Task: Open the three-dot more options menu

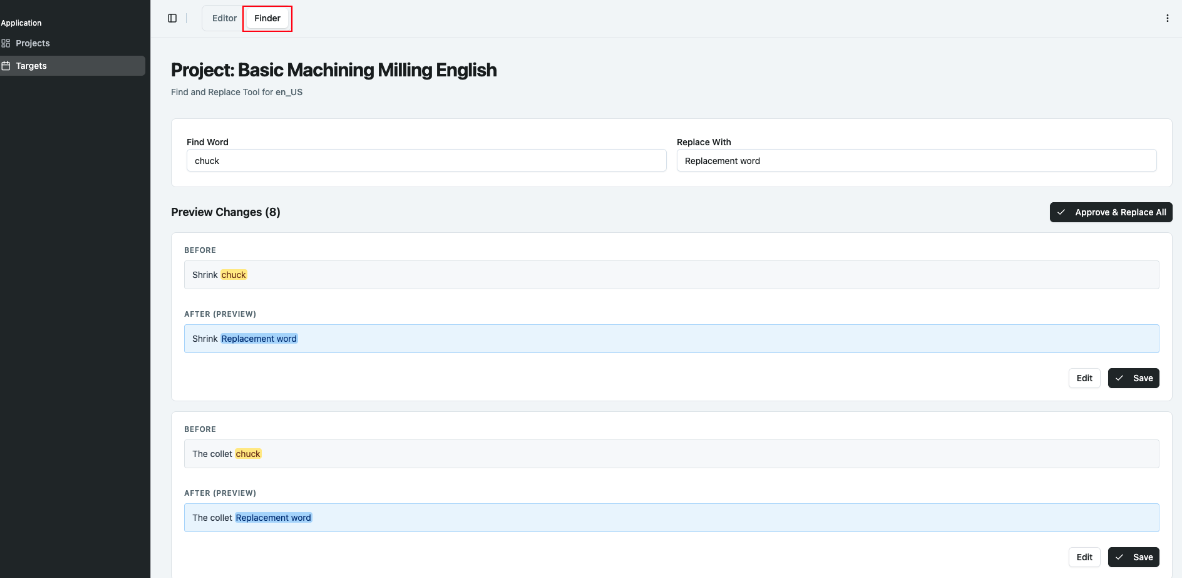Action: [x=1167, y=18]
